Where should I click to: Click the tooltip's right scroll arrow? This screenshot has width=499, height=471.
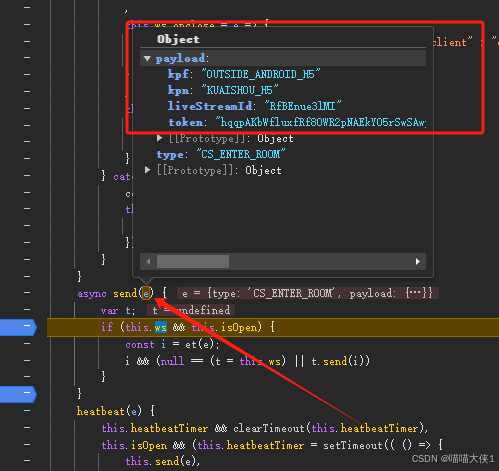tap(417, 262)
